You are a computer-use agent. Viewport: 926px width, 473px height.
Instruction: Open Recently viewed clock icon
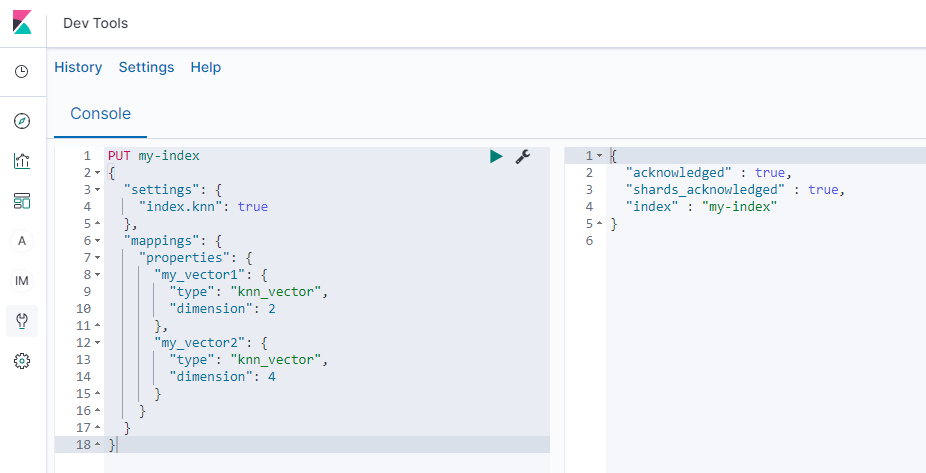(x=22, y=72)
